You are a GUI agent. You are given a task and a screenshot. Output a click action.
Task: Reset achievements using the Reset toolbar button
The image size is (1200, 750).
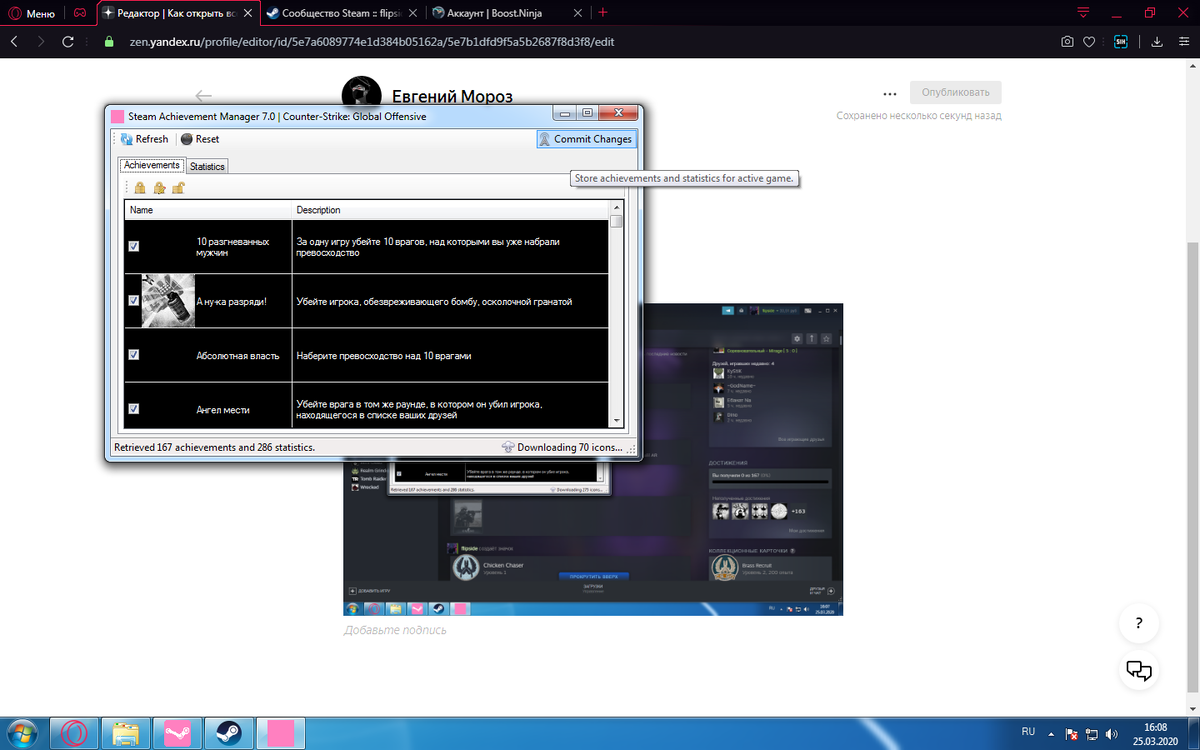click(200, 139)
